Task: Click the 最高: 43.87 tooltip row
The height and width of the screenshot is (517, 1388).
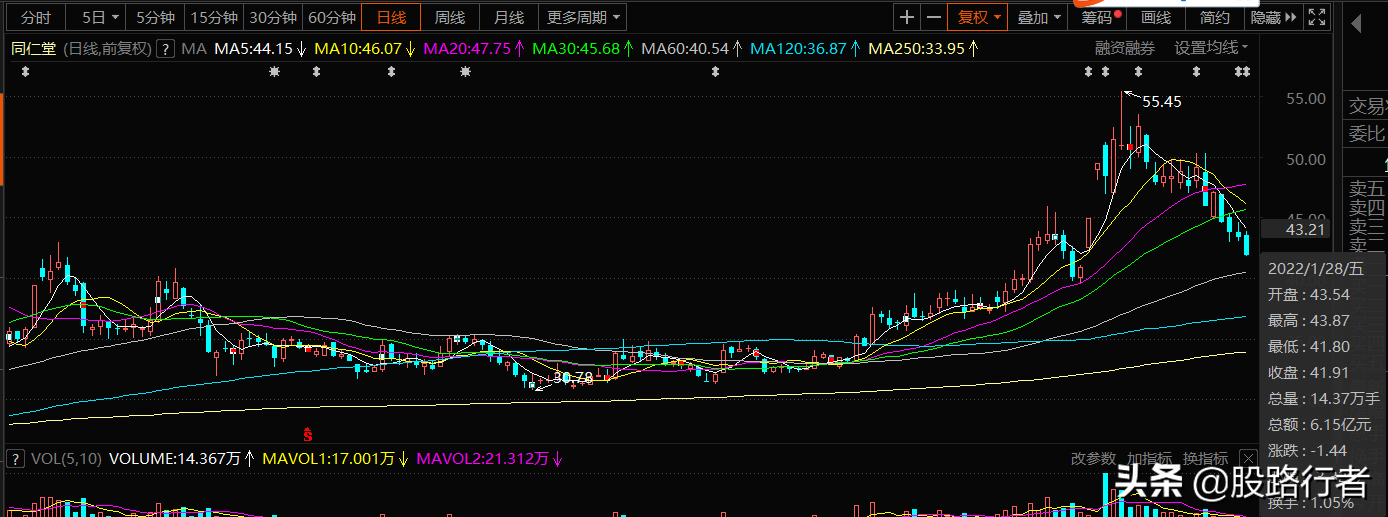Action: coord(1309,321)
